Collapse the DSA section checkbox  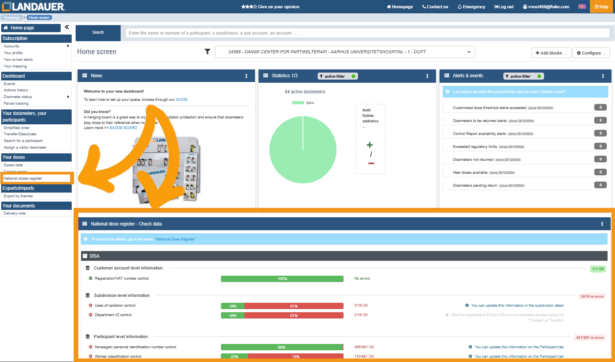tap(85, 256)
